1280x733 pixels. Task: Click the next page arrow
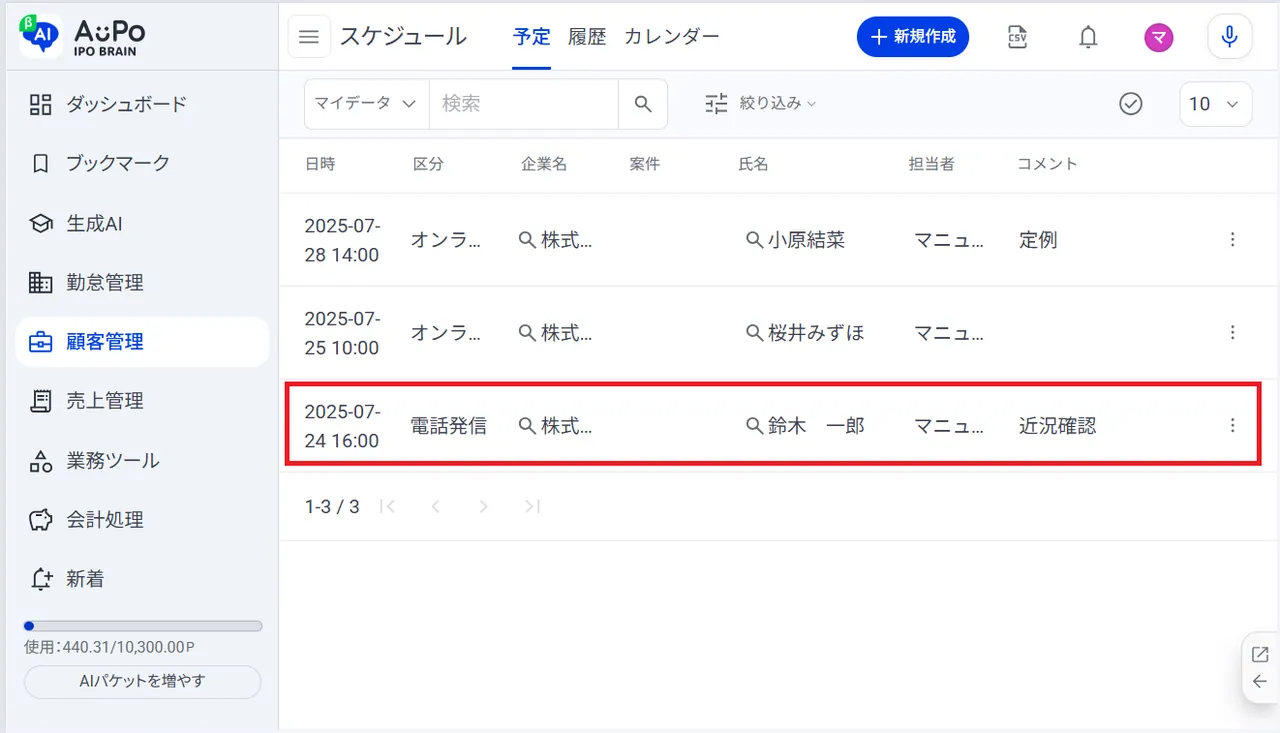click(x=484, y=507)
